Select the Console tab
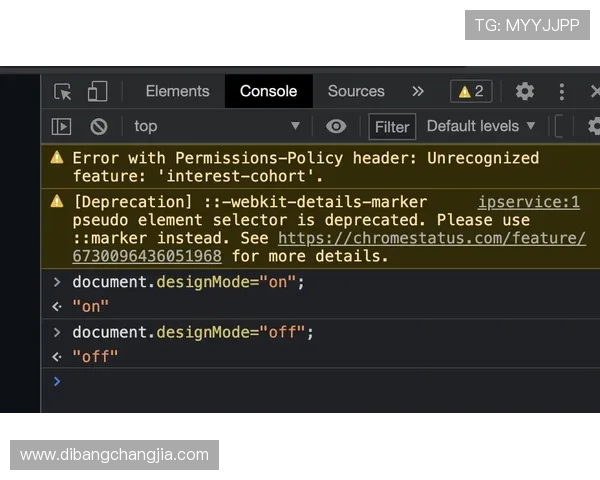The width and height of the screenshot is (600, 480). click(x=268, y=91)
